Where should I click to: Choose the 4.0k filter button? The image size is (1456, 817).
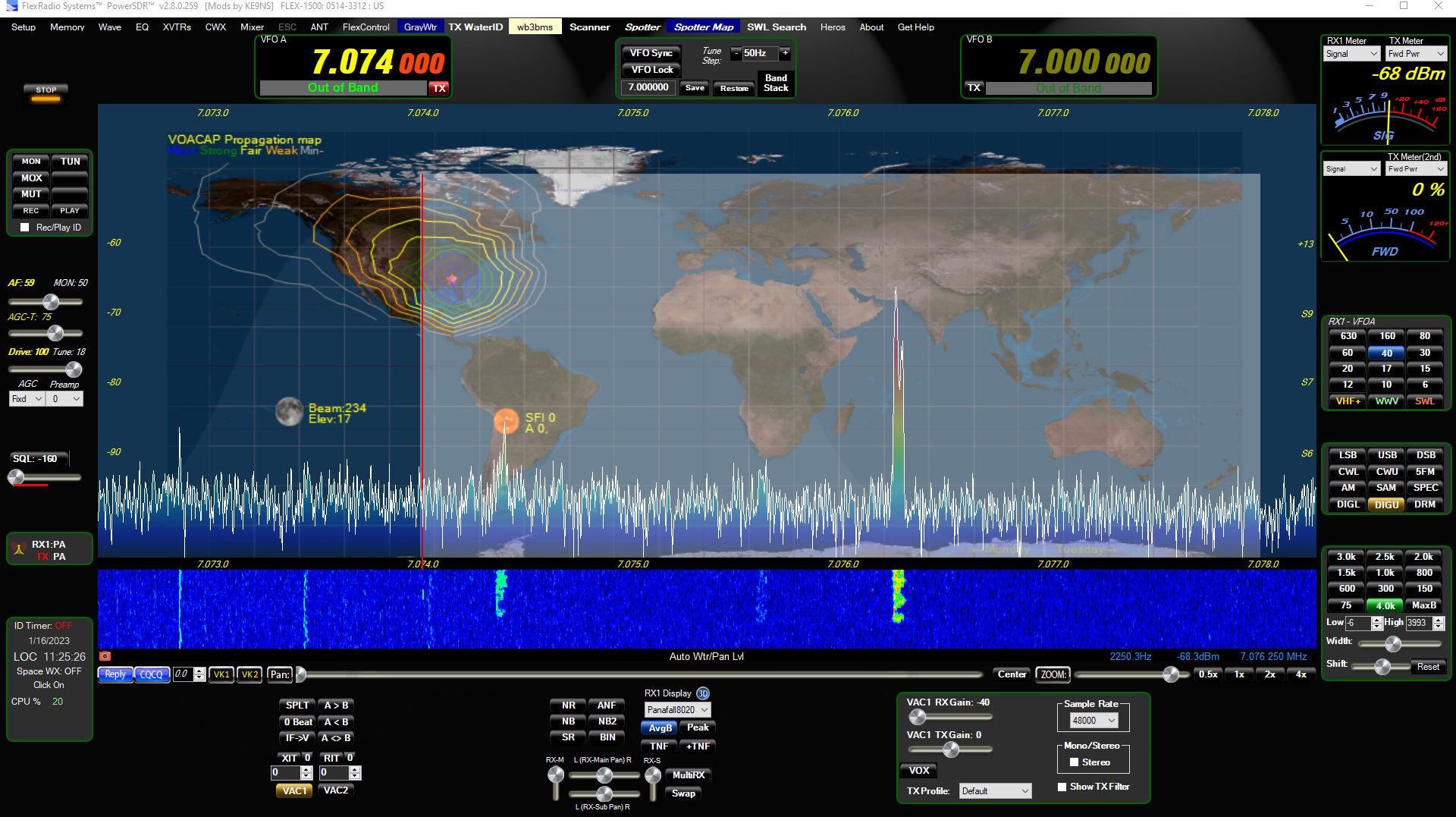[1385, 605]
